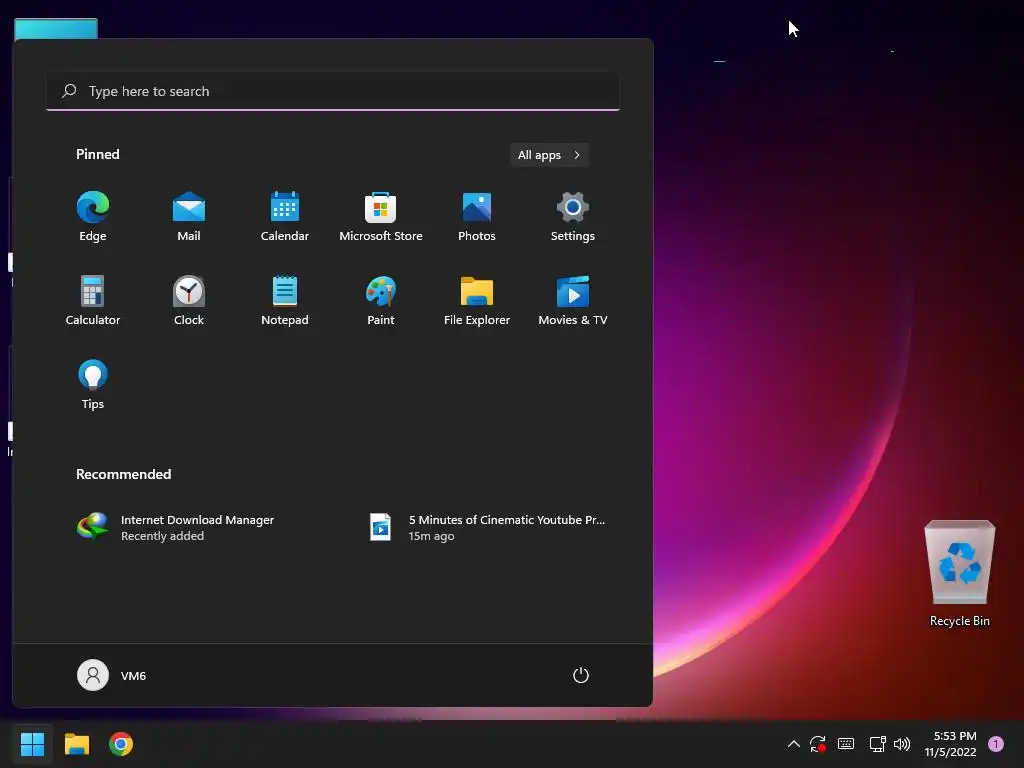
Task: Open File Explorer in pinned apps
Action: [x=477, y=300]
